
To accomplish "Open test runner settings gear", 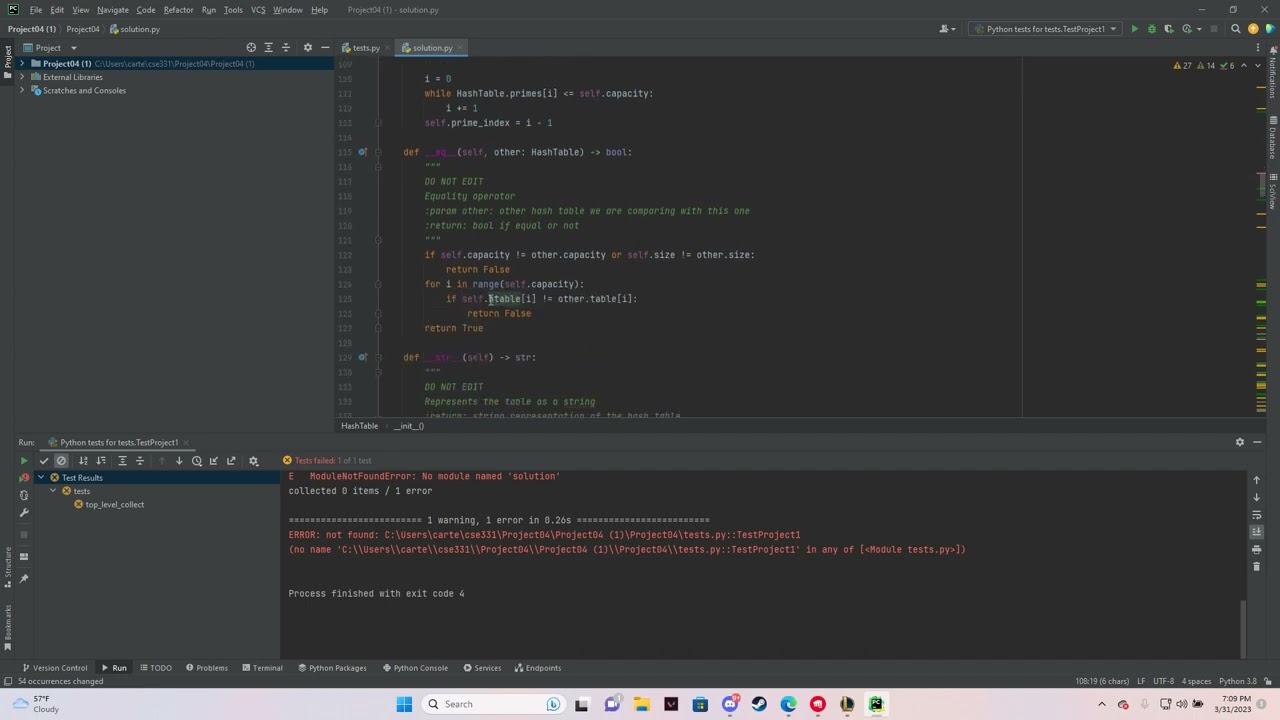I will pos(253,461).
